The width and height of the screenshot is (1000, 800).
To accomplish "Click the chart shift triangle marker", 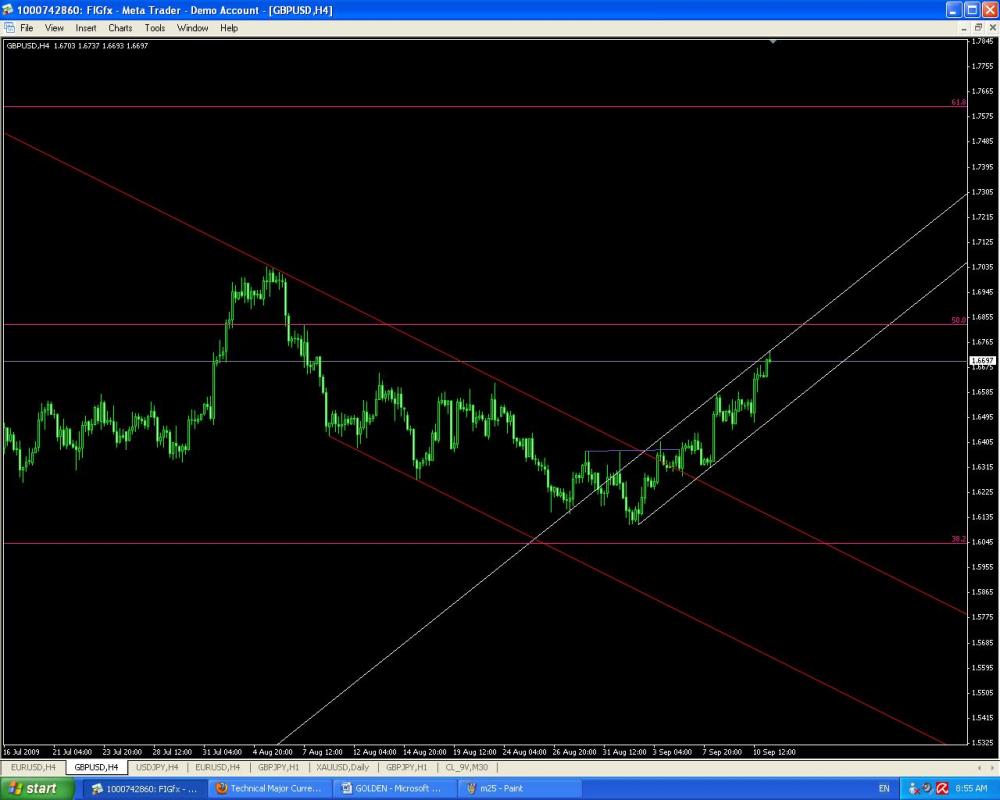I will point(773,42).
